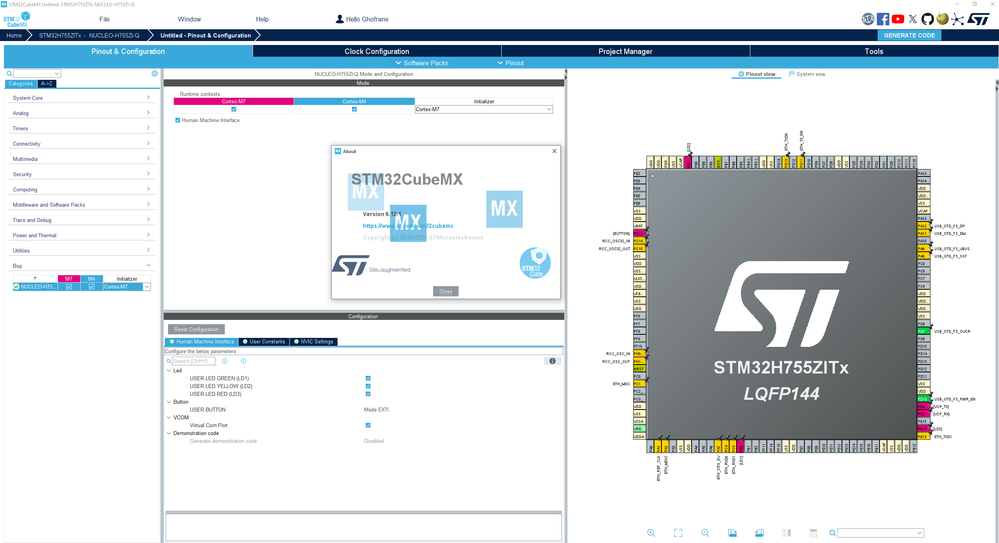Toggle the Virtual Com Port checkbox
This screenshot has width=999, height=543.
coord(368,425)
